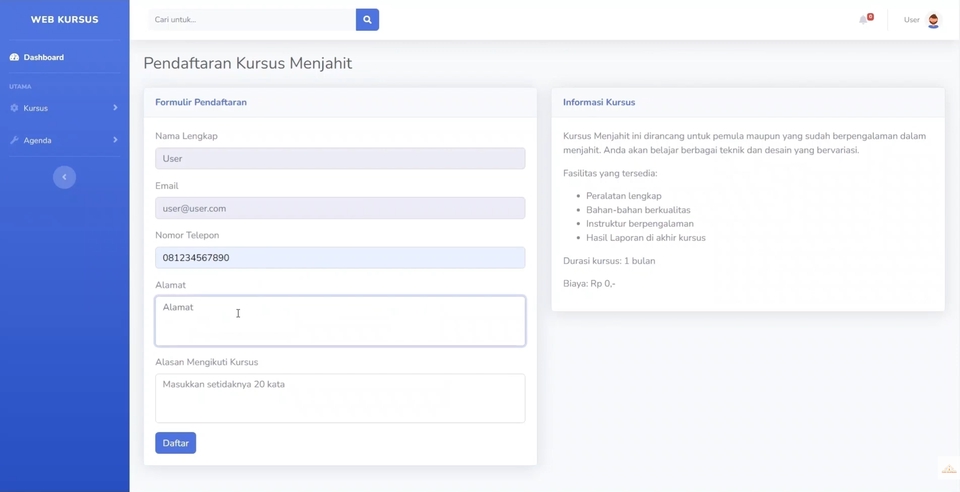Open the Kursus sidebar menu item
The height and width of the screenshot is (492, 960).
click(x=36, y=108)
